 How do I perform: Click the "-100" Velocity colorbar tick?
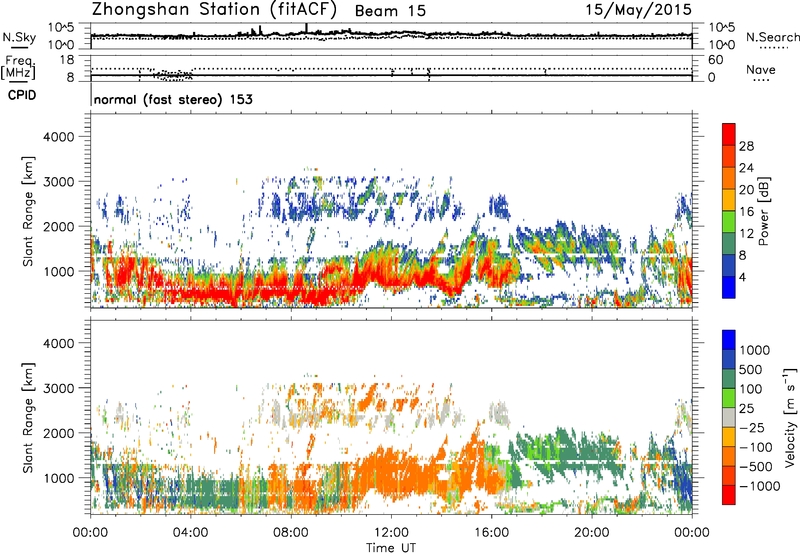pyautogui.click(x=755, y=447)
